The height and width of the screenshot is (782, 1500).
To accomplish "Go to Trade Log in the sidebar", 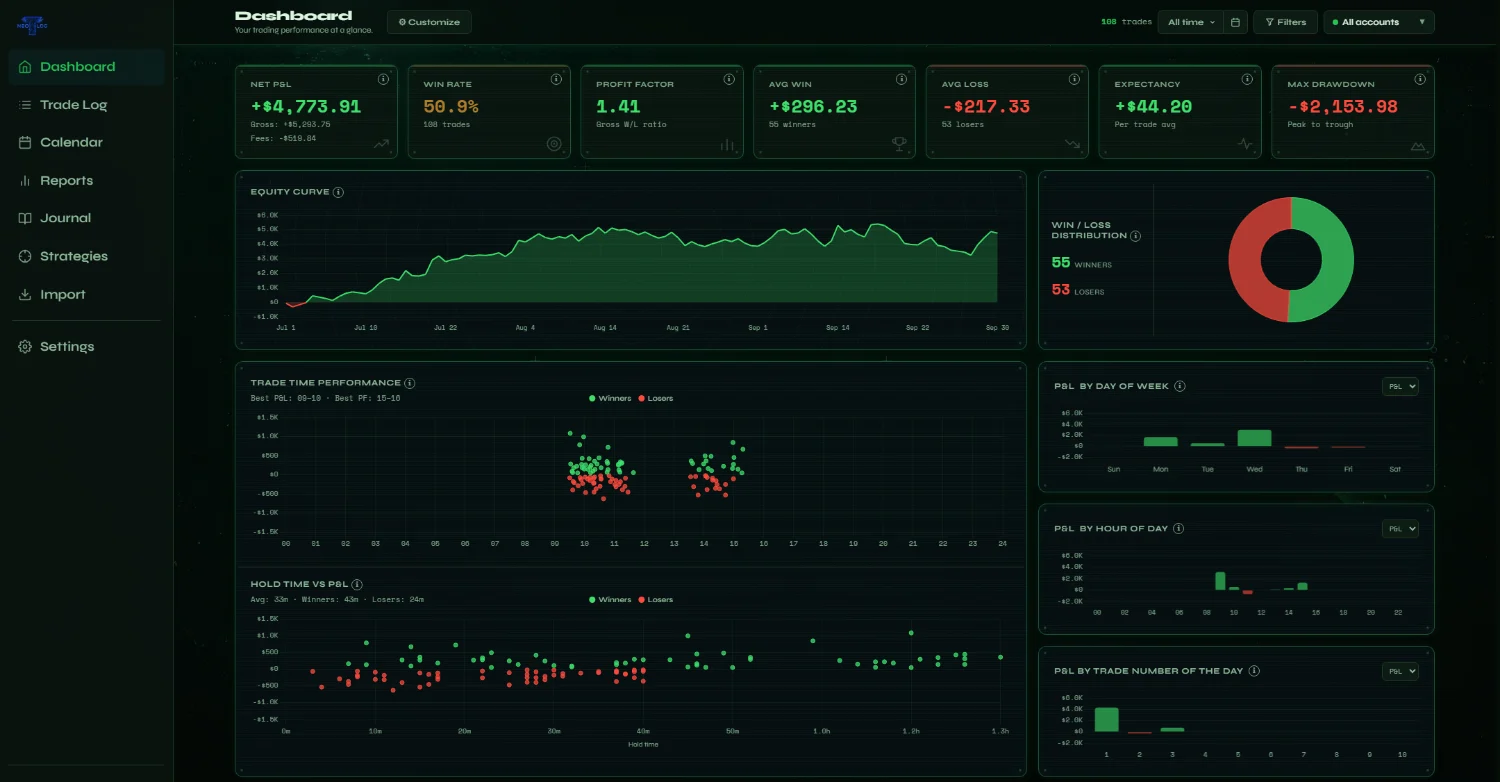I will pyautogui.click(x=86, y=105).
